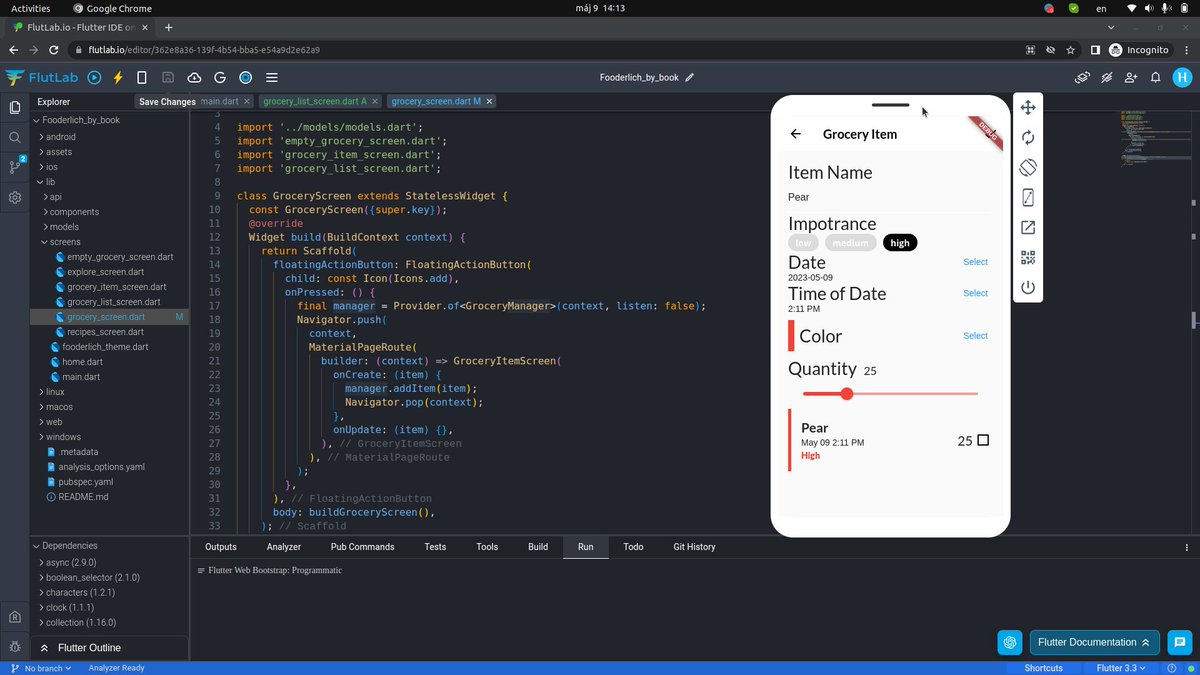Select the 'low' importance chip
1200x675 pixels.
804,243
